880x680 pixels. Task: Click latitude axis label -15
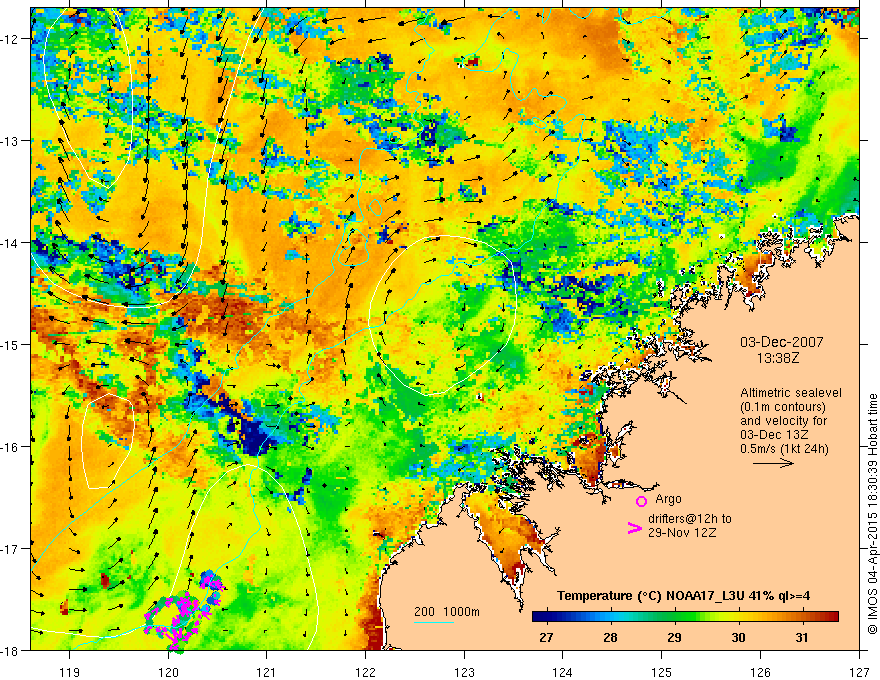point(10,344)
